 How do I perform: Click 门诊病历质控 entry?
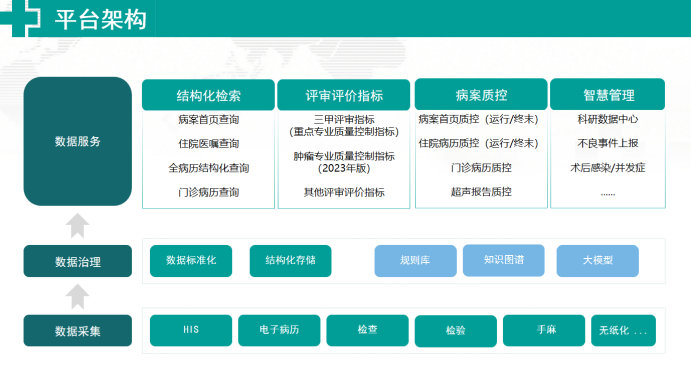pos(481,167)
